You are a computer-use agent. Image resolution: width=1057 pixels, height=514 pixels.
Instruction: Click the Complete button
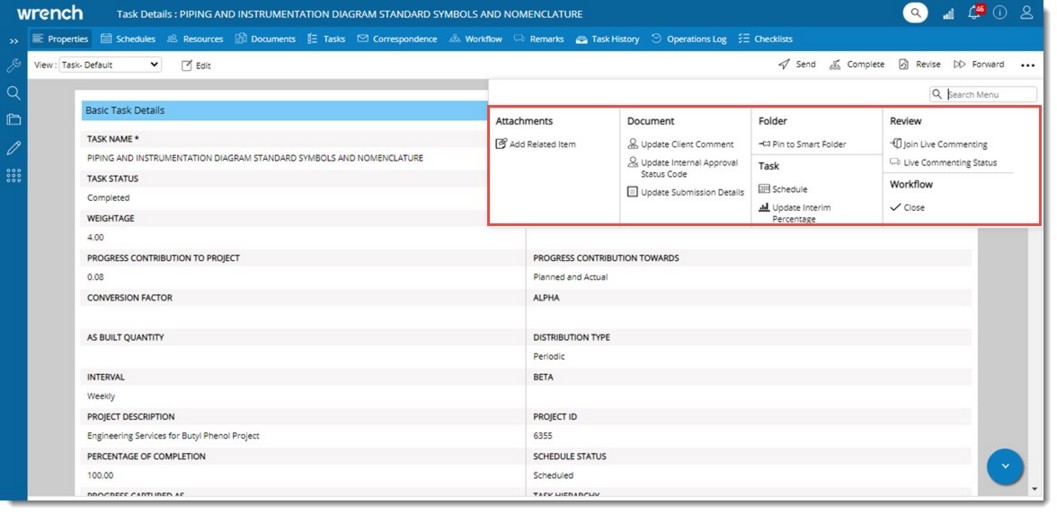pyautogui.click(x=857, y=65)
